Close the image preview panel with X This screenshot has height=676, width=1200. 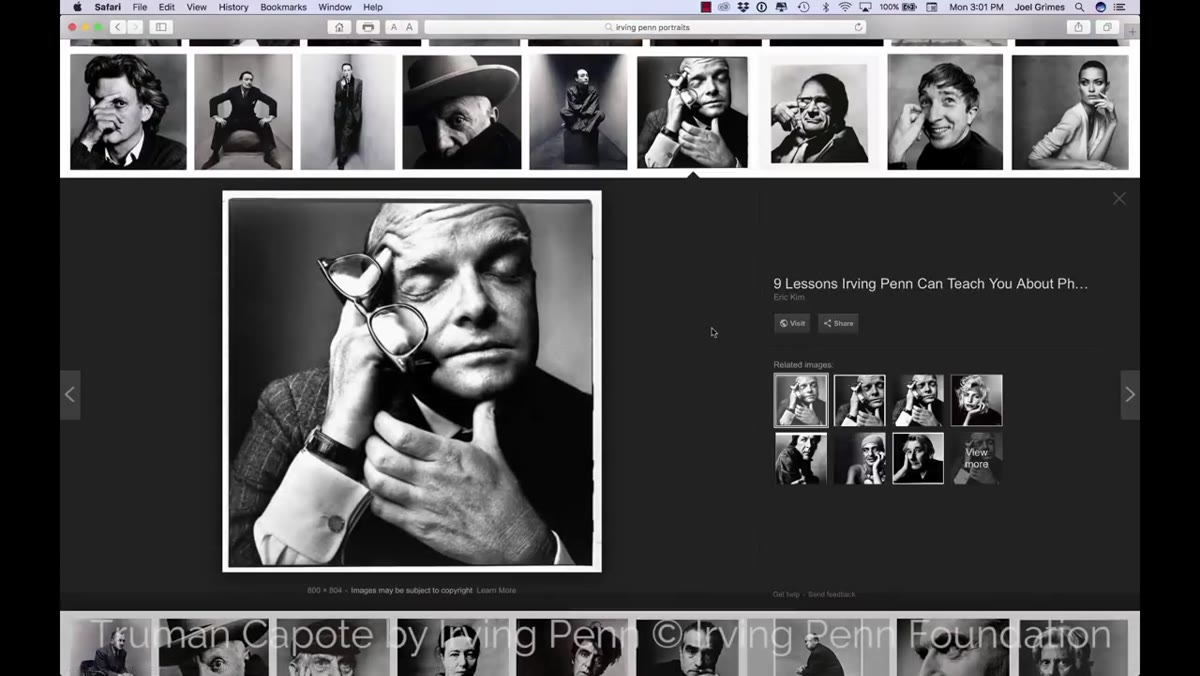(x=1119, y=199)
